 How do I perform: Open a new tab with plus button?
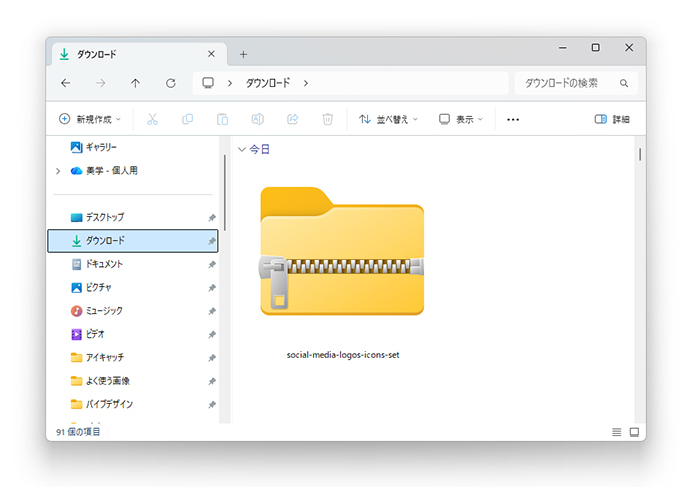243,54
